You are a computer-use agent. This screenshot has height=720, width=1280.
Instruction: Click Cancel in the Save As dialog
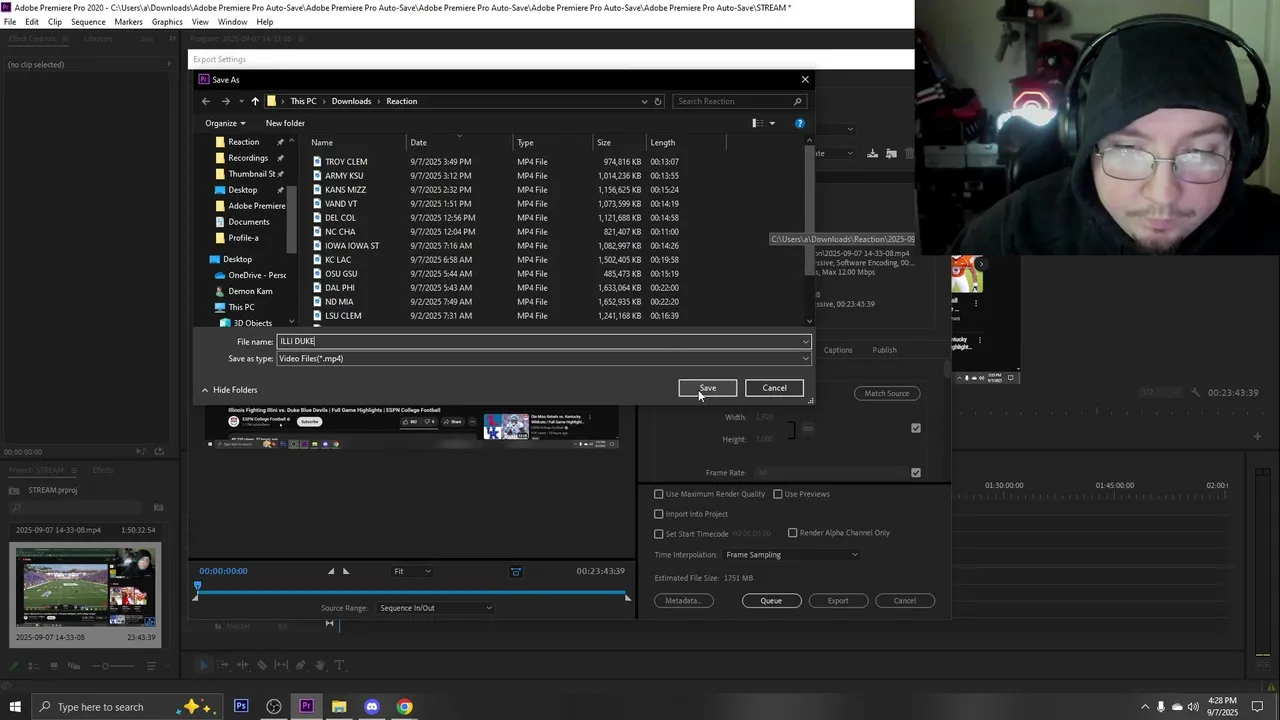[x=774, y=388]
